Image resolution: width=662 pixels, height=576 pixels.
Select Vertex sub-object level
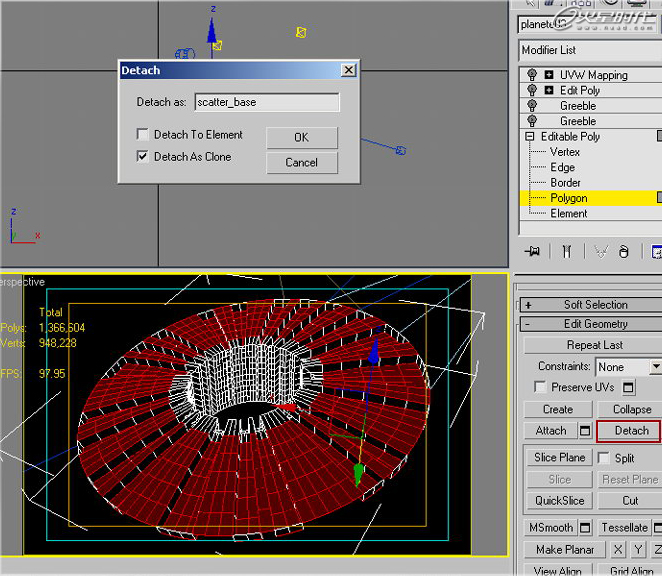pyautogui.click(x=565, y=152)
